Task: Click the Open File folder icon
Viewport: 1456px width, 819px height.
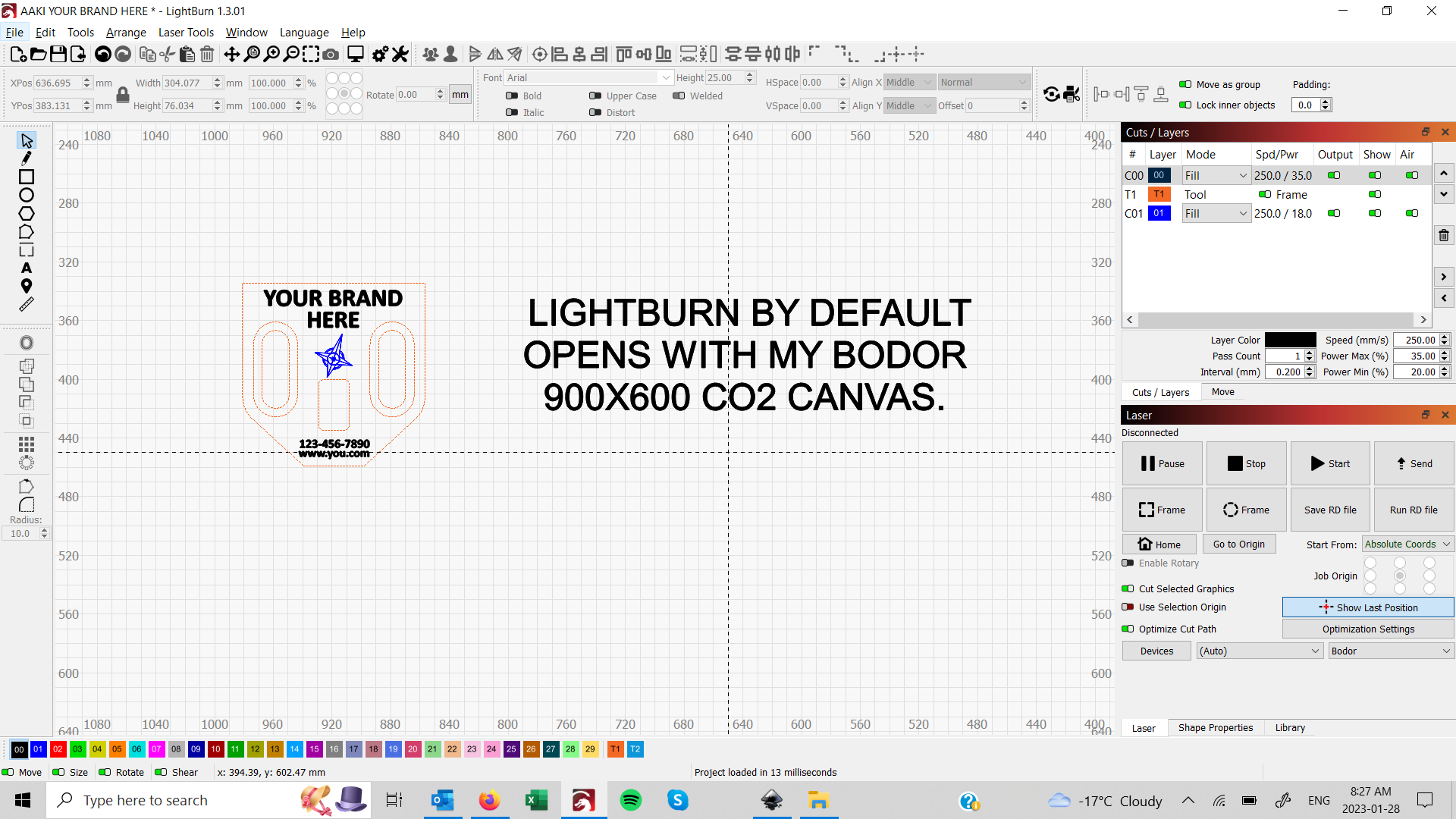Action: click(39, 54)
